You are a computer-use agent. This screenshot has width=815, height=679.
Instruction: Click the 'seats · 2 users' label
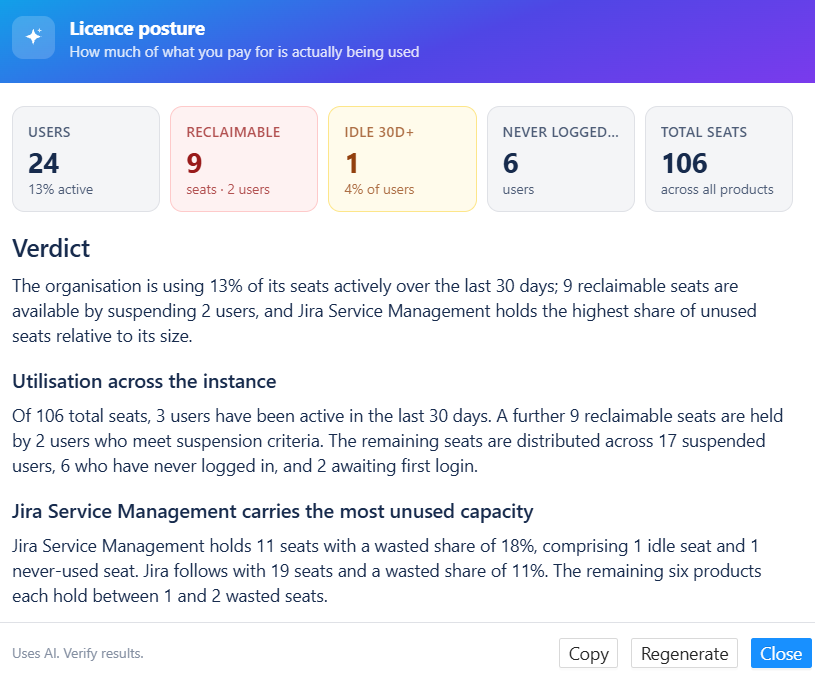[228, 189]
